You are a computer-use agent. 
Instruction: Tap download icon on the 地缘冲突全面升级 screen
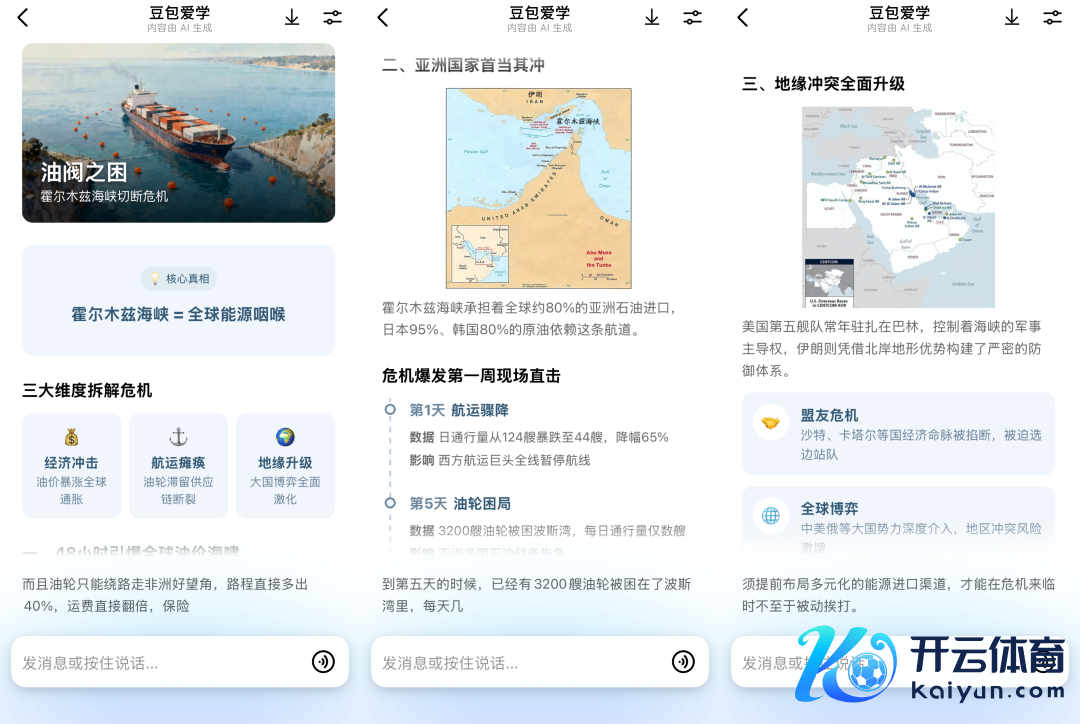click(x=1012, y=18)
